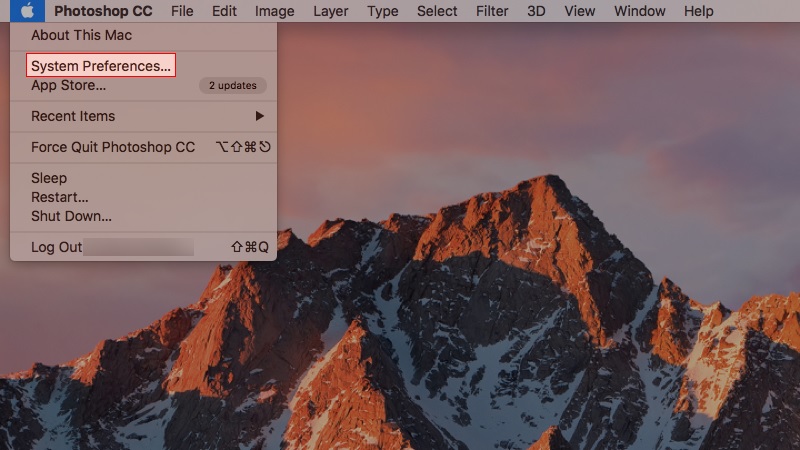This screenshot has height=450, width=800.
Task: Select Shut Down option
Action: pyautogui.click(x=71, y=216)
